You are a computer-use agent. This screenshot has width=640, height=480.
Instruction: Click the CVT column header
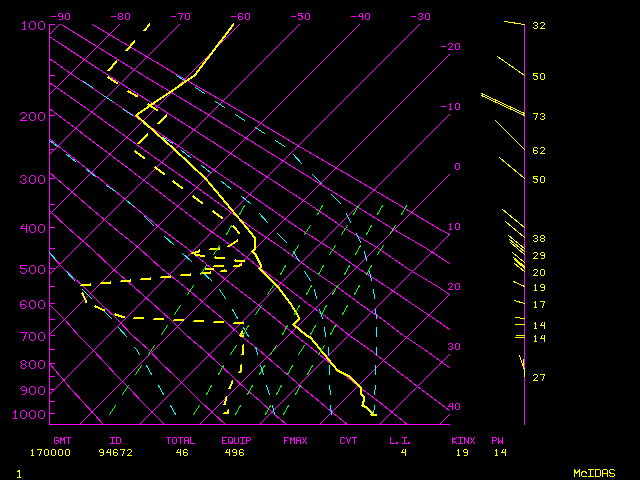tap(348, 440)
